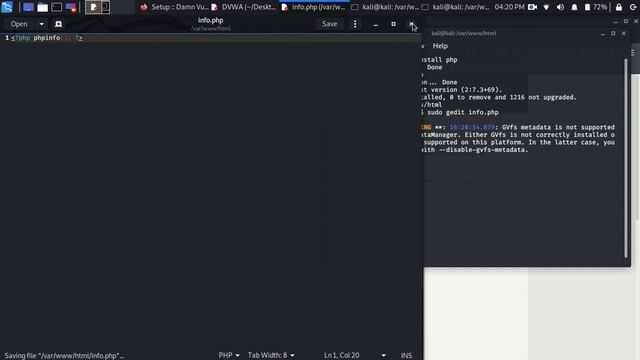The image size is (640, 360).
Task: Click the fourth panel launcher before workspaces
Action: [71, 7]
